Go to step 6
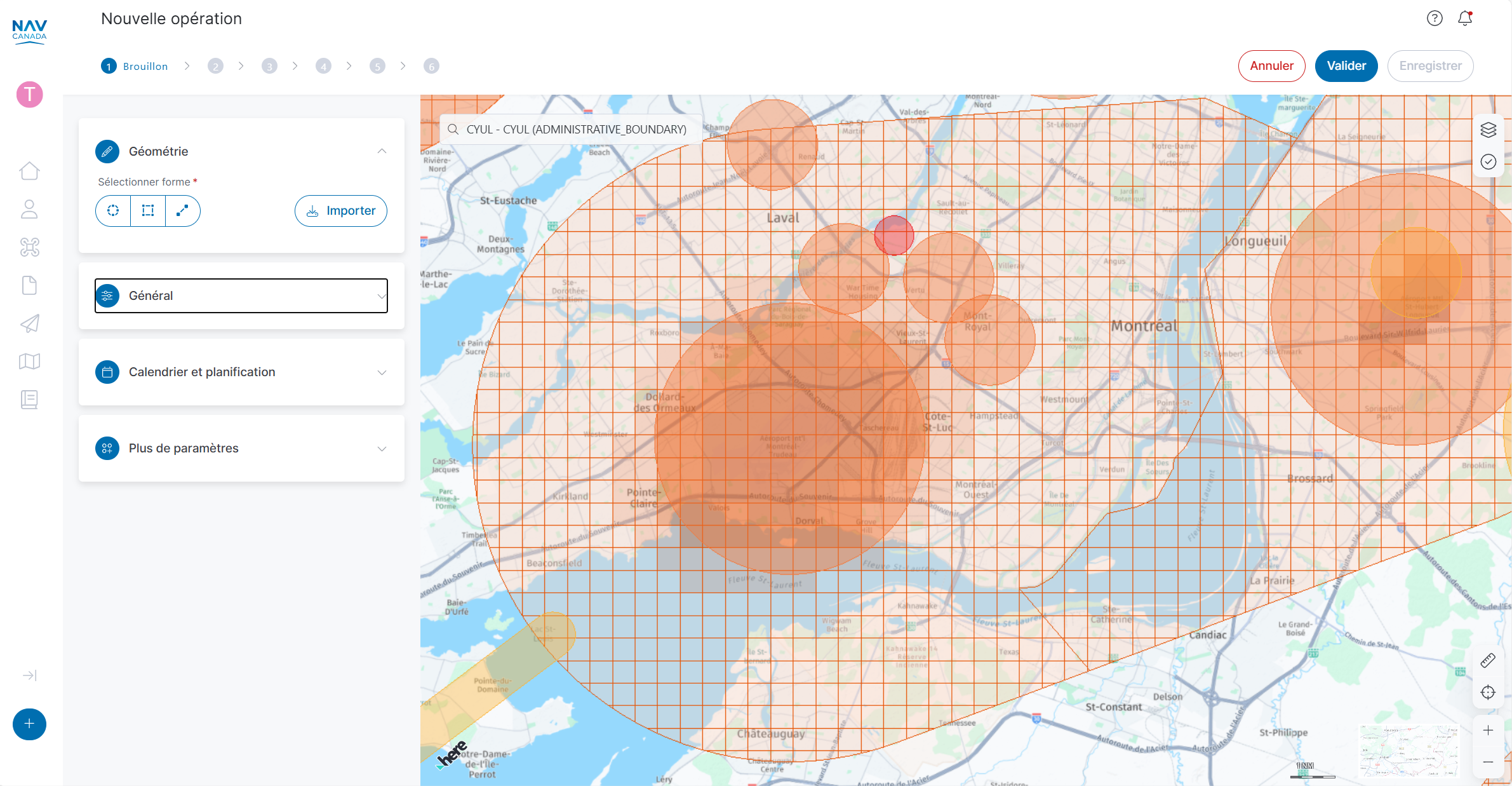This screenshot has height=786, width=1512. coord(431,66)
